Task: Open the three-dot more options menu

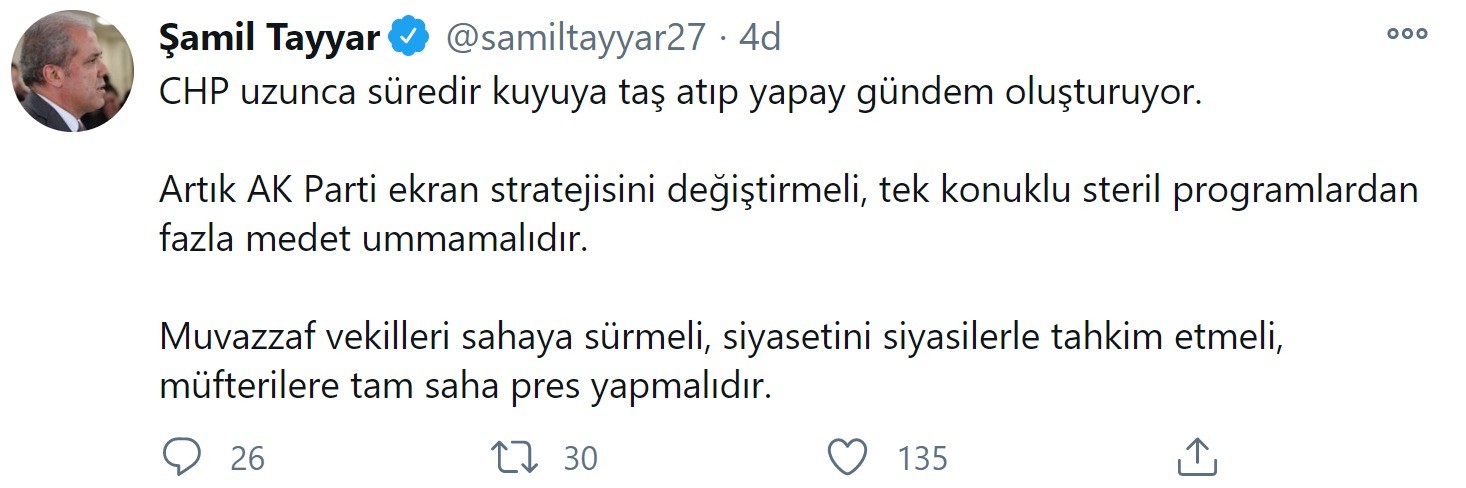Action: coord(1406,35)
